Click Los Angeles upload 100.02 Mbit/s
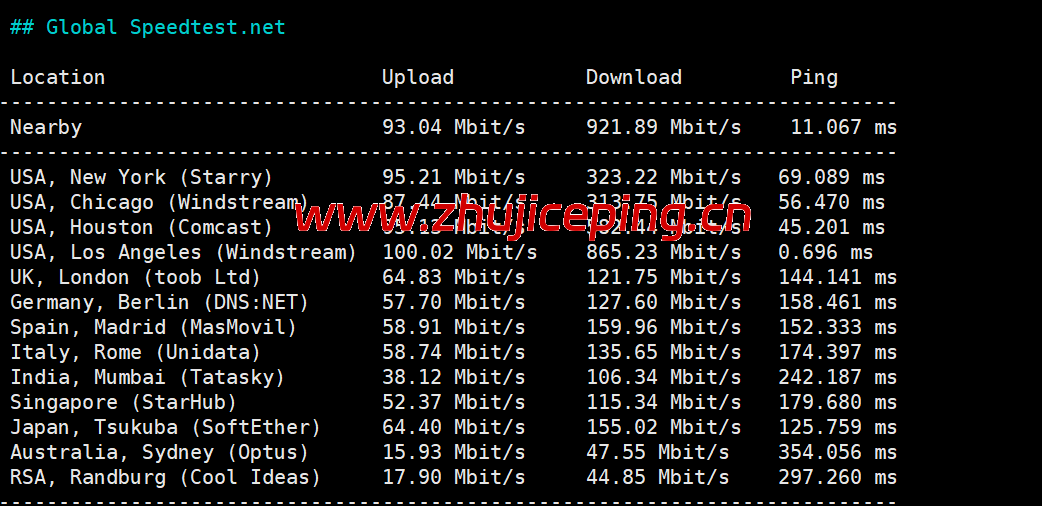The height and width of the screenshot is (506, 1042). [x=459, y=252]
